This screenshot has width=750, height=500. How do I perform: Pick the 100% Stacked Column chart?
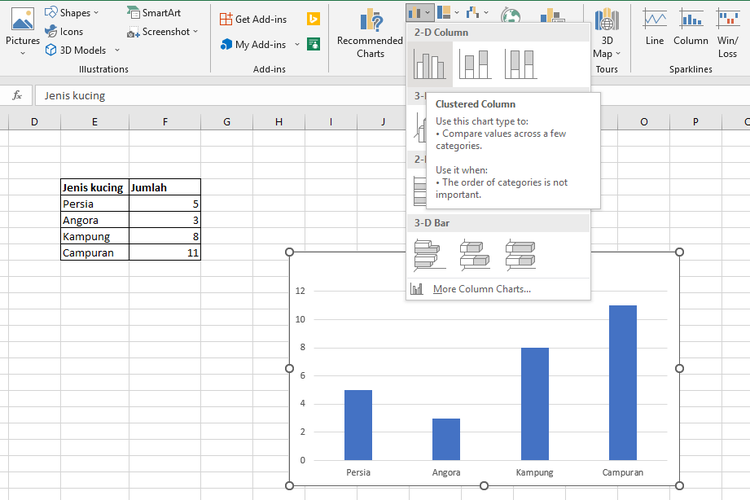tap(520, 65)
